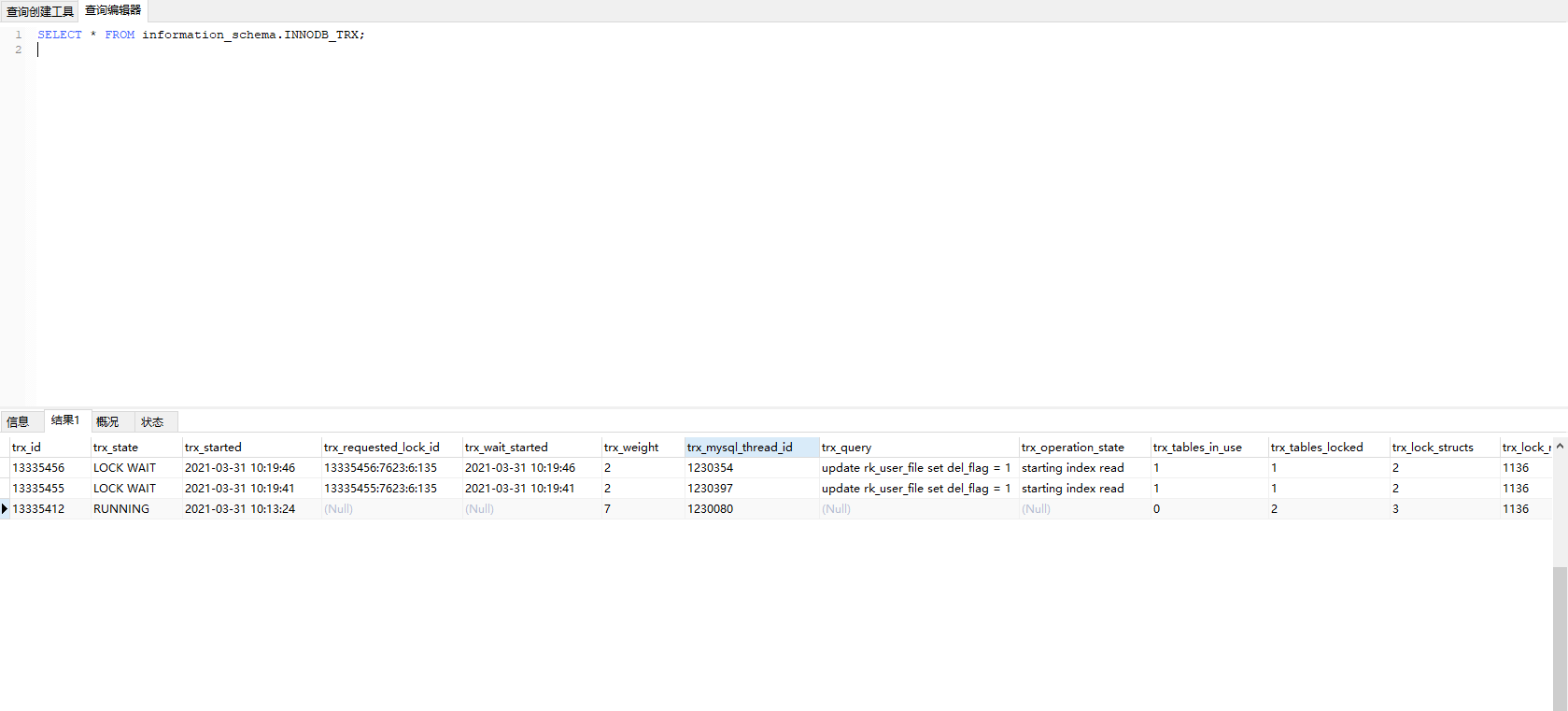This screenshot has width=1568, height=711.
Task: Switch to the 查询创建工具 tab
Action: click(39, 11)
